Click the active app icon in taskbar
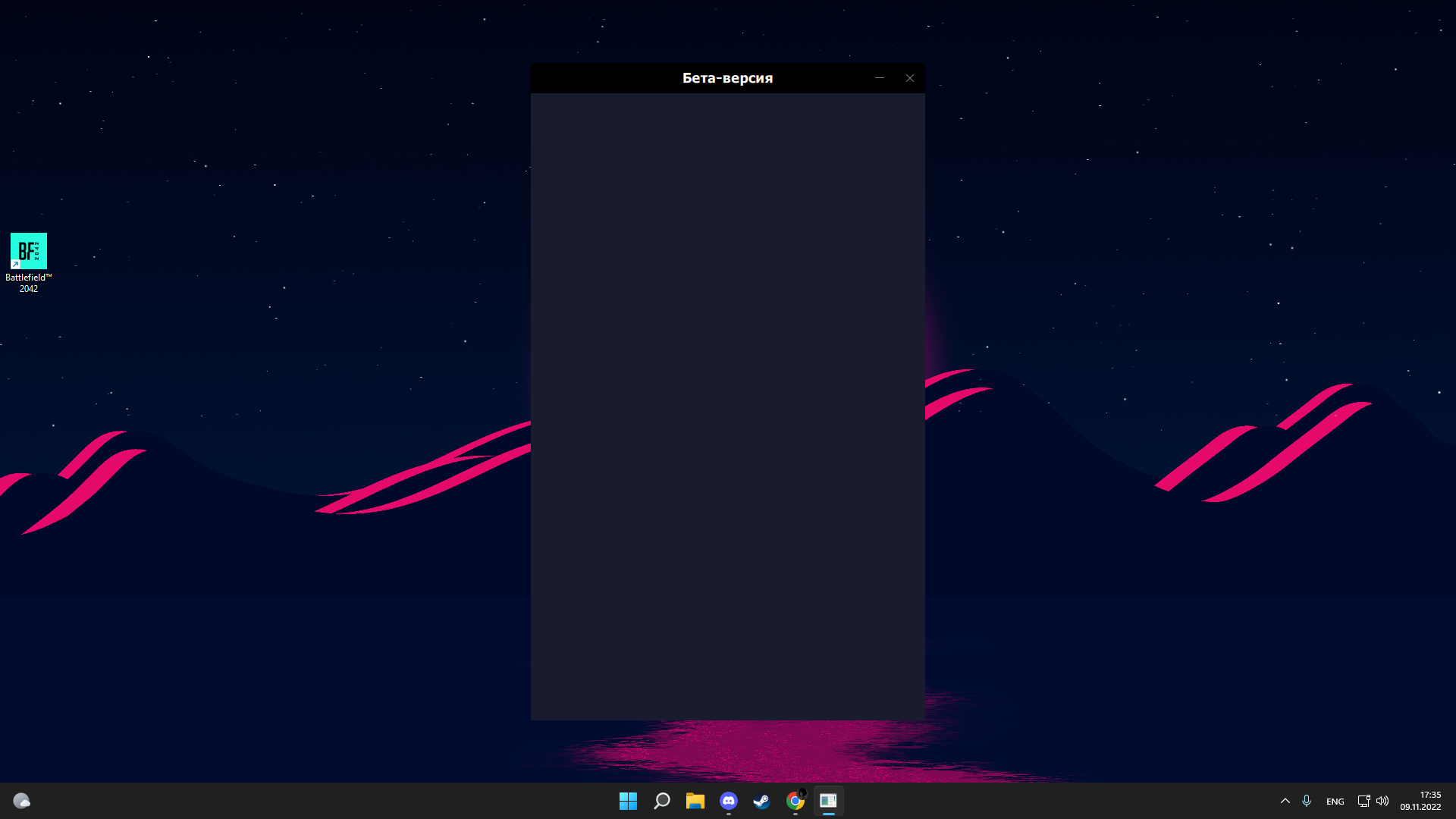This screenshot has width=1456, height=819. (x=828, y=801)
